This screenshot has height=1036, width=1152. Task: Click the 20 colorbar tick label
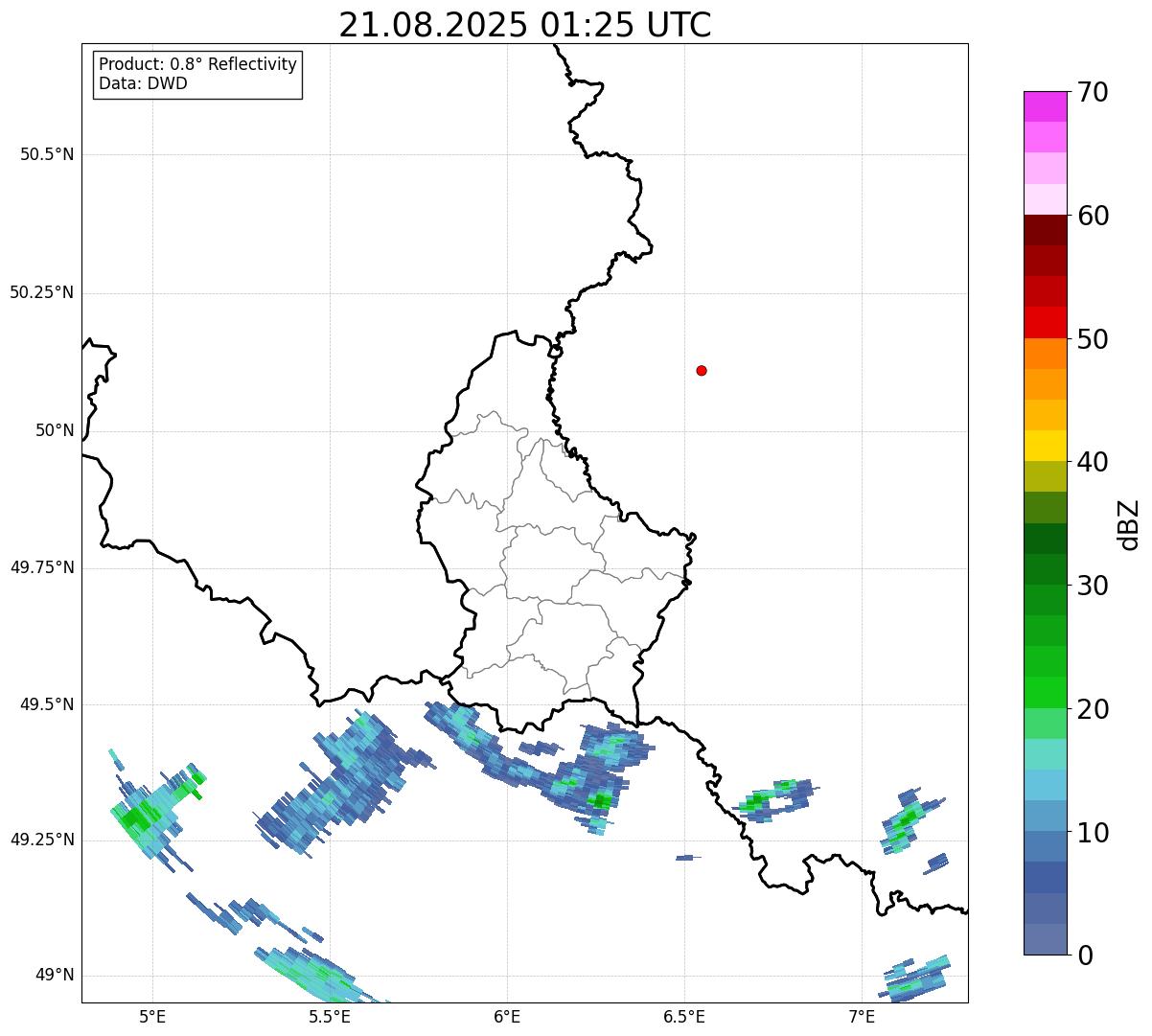coord(1093,709)
